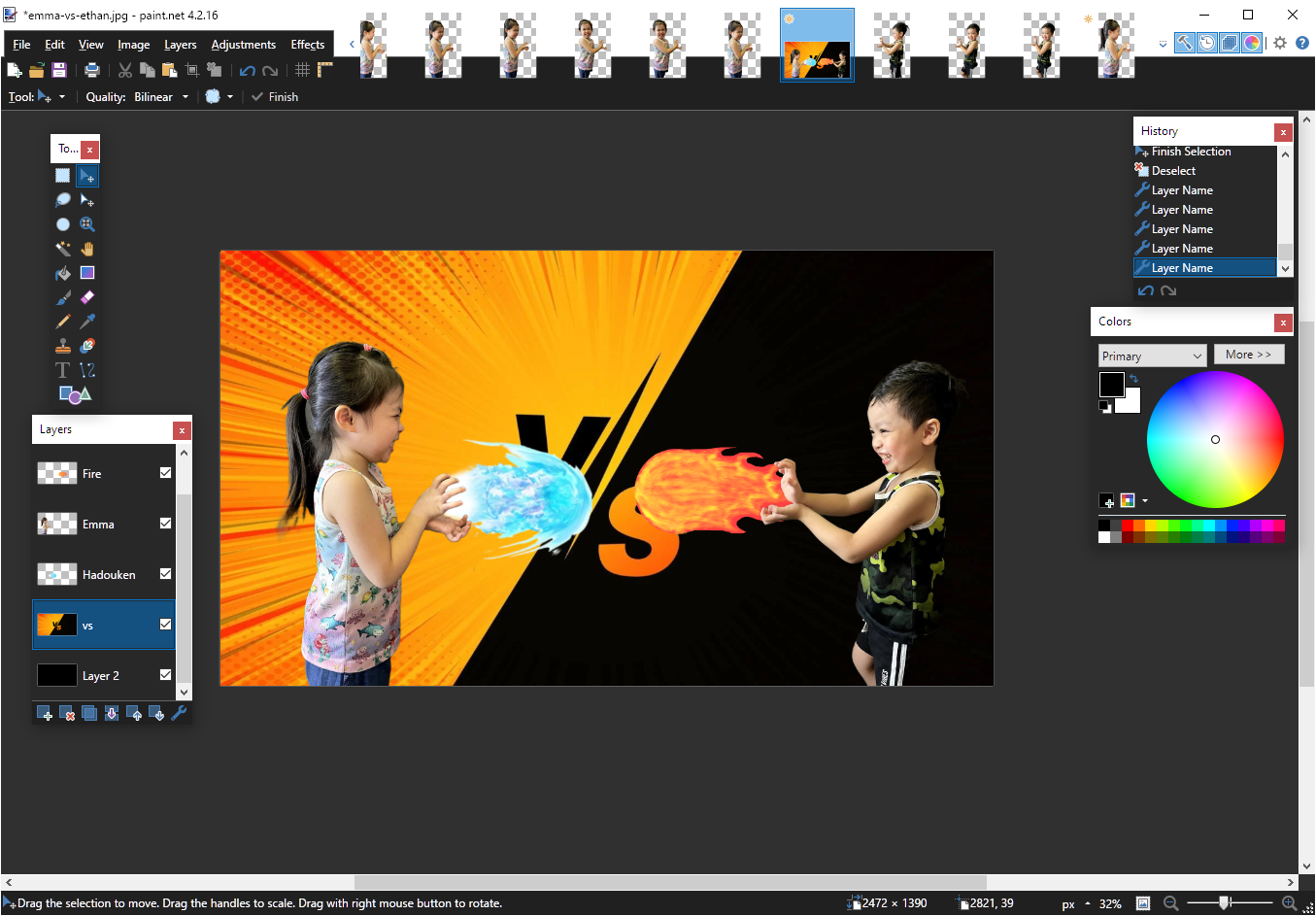Select the Pencil tool
The image size is (1316, 916).
pyautogui.click(x=63, y=322)
